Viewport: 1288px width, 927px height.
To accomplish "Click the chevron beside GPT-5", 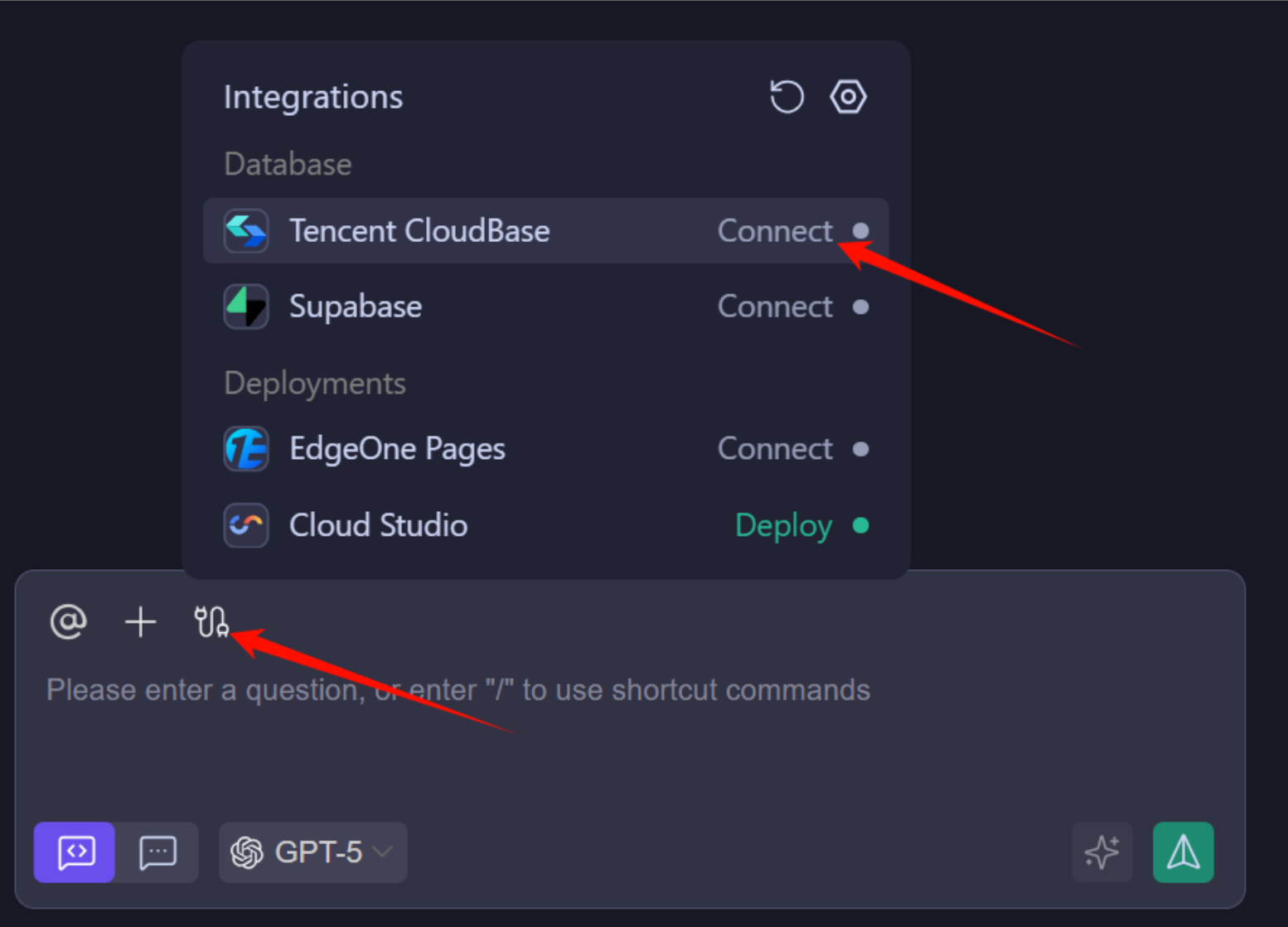I will [383, 852].
